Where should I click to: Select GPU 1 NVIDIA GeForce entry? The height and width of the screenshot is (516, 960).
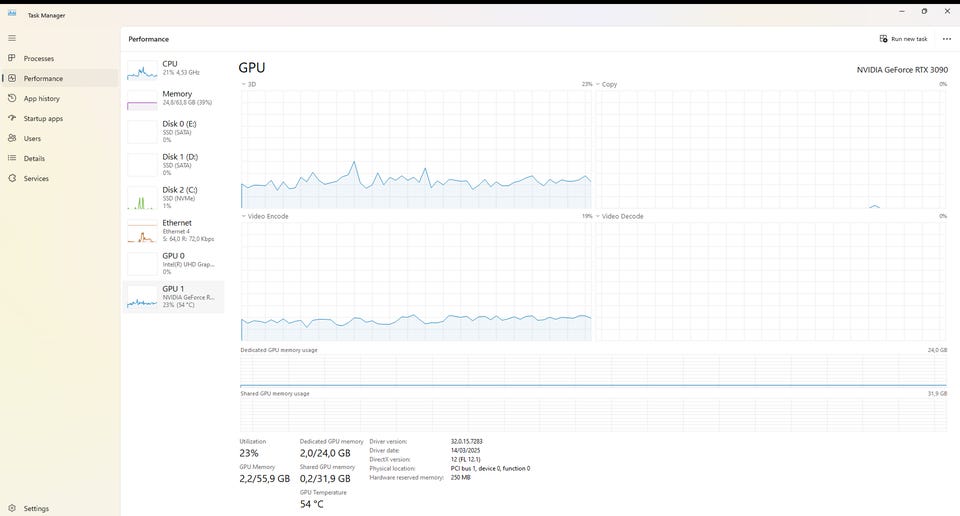[174, 297]
